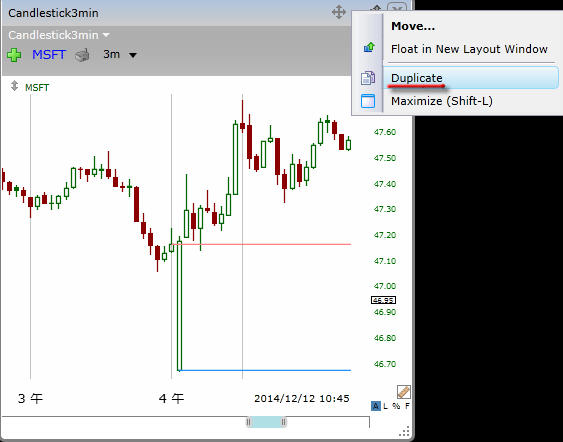Click the Candlestick3min window title
Image resolution: width=563 pixels, height=442 pixels.
pyautogui.click(x=53, y=13)
